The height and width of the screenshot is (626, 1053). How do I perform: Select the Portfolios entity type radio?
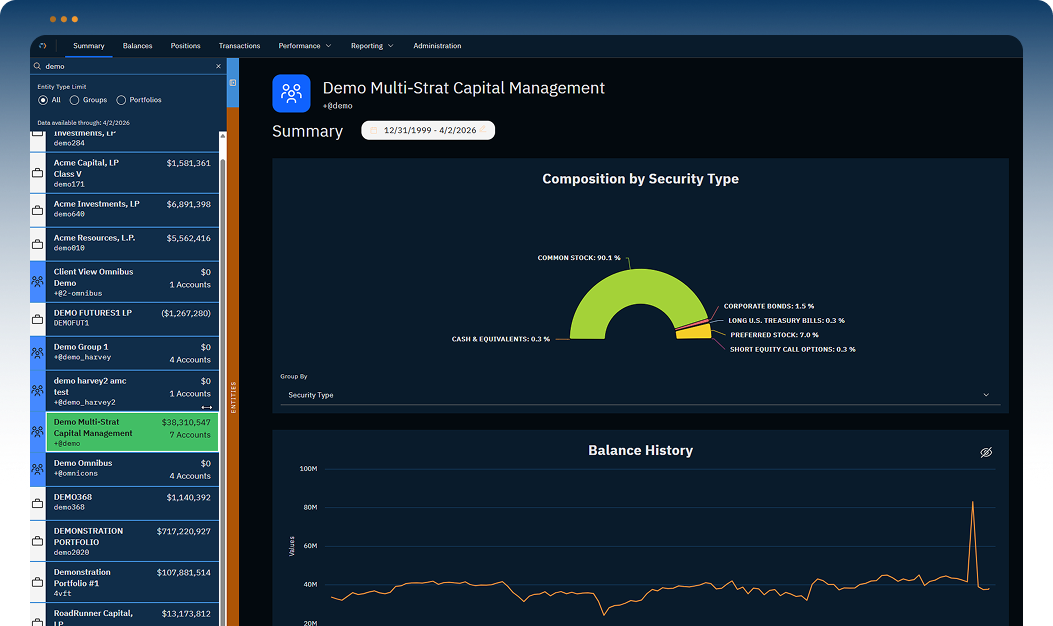pyautogui.click(x=121, y=100)
